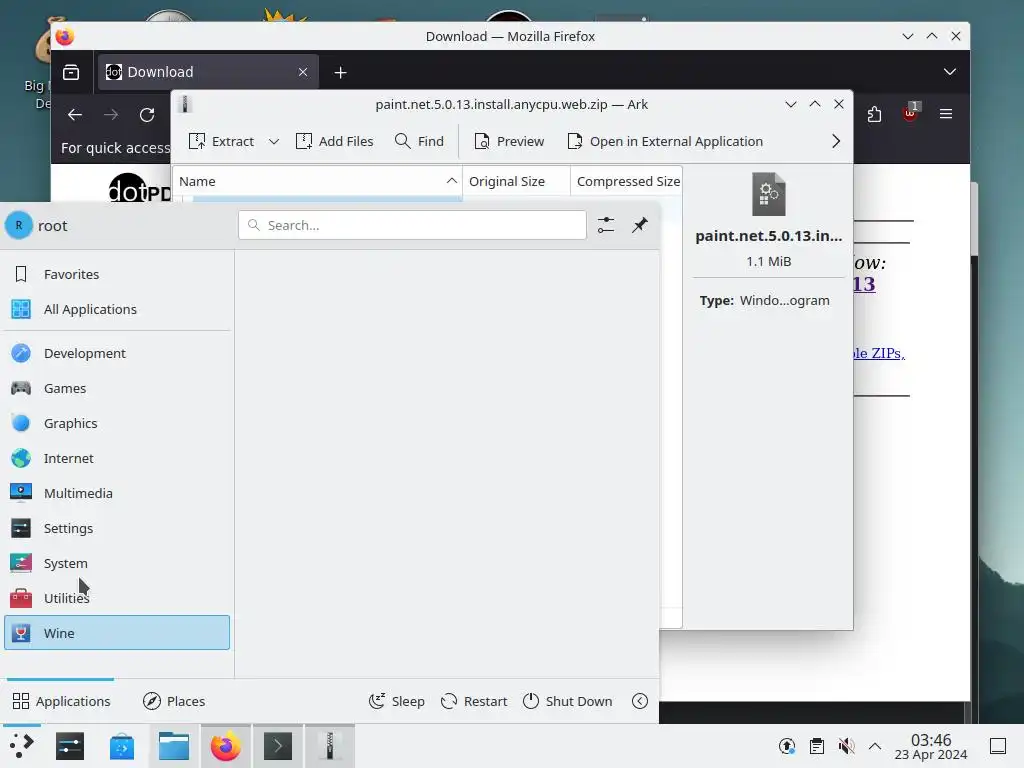Viewport: 1024px width, 768px height.
Task: Open launcher configure sliders icon
Action: [x=606, y=225]
